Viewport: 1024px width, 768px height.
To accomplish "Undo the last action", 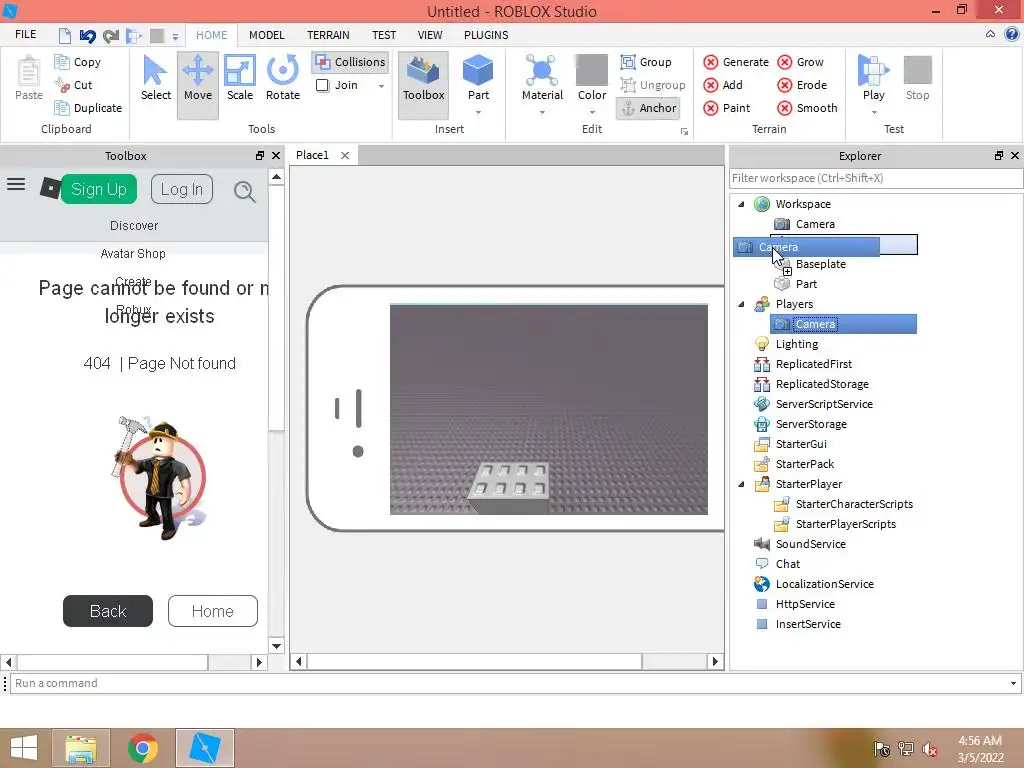I will coord(88,36).
